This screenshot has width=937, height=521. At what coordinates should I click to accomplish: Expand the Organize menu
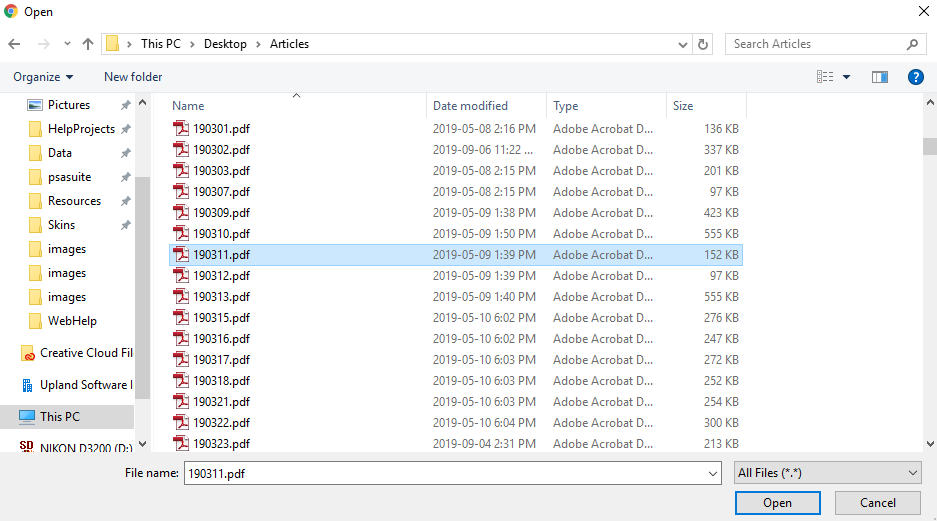[x=43, y=77]
